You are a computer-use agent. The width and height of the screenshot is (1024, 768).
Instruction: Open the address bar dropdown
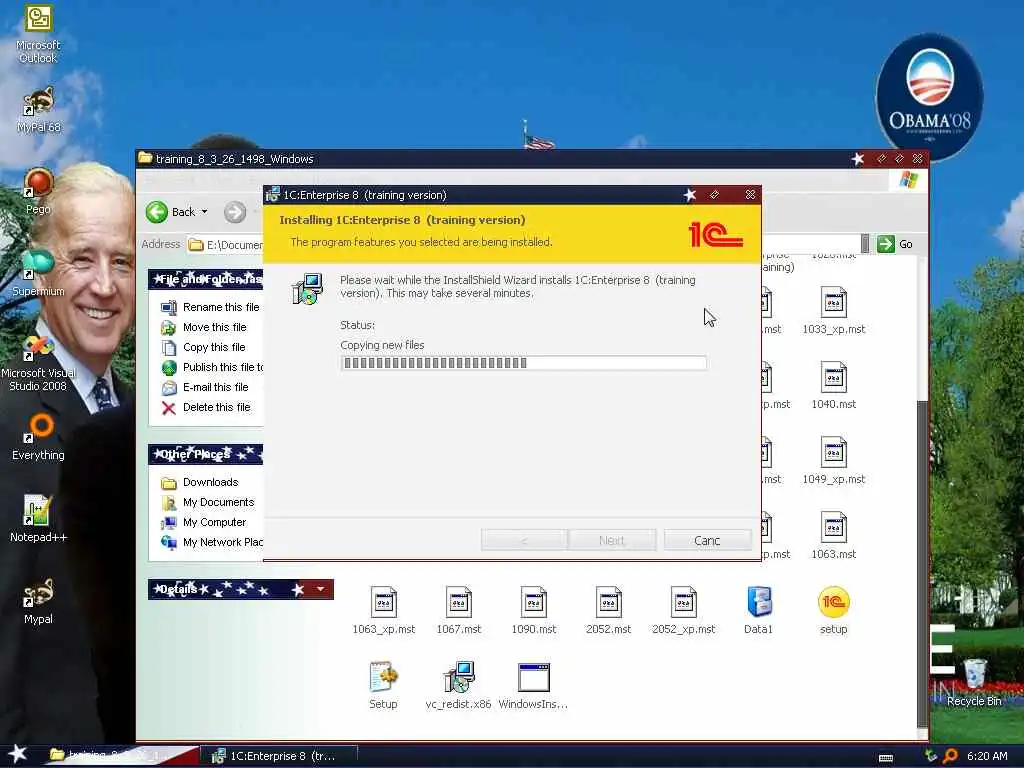tap(865, 244)
